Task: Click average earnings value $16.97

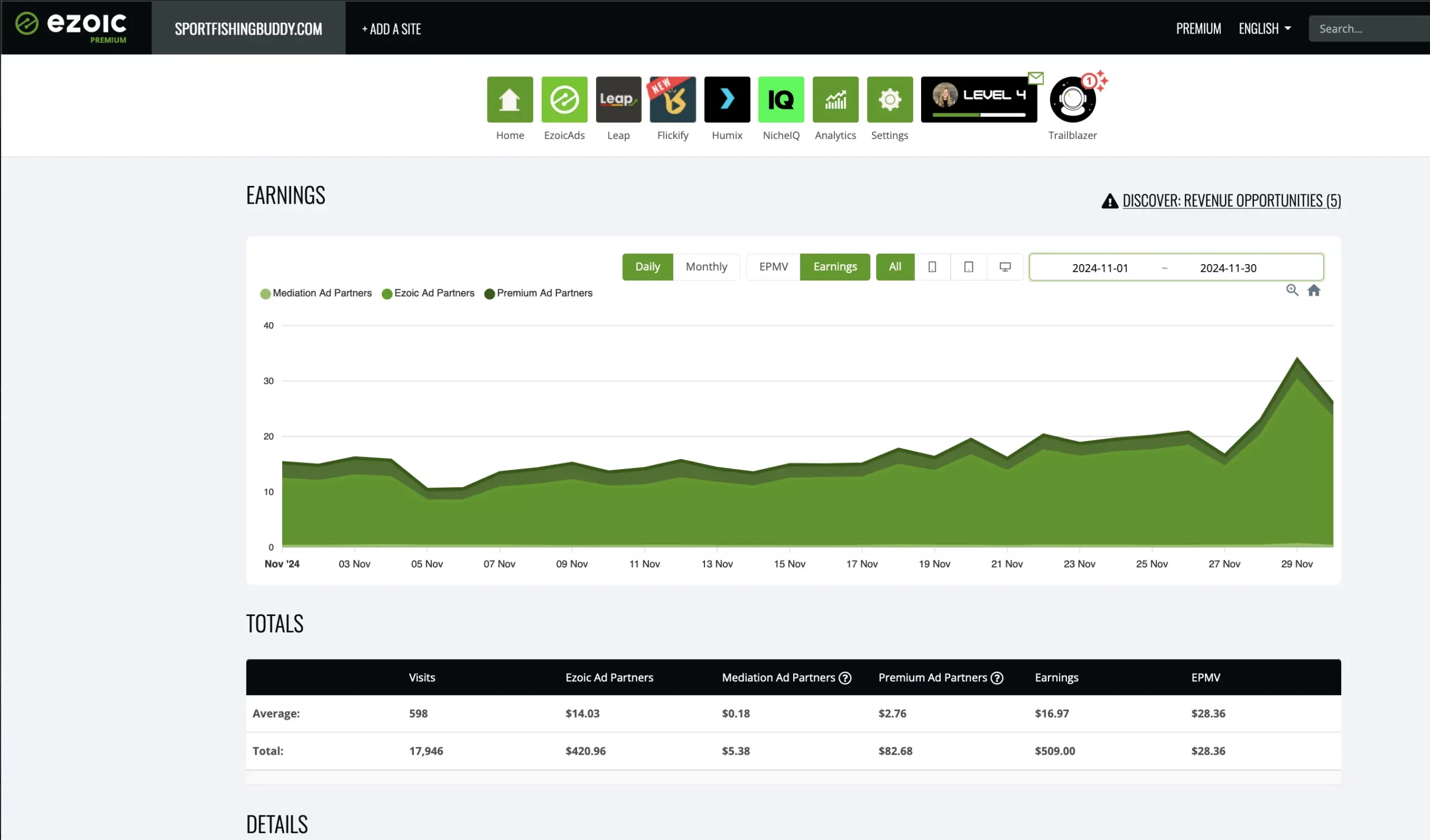Action: point(1051,713)
